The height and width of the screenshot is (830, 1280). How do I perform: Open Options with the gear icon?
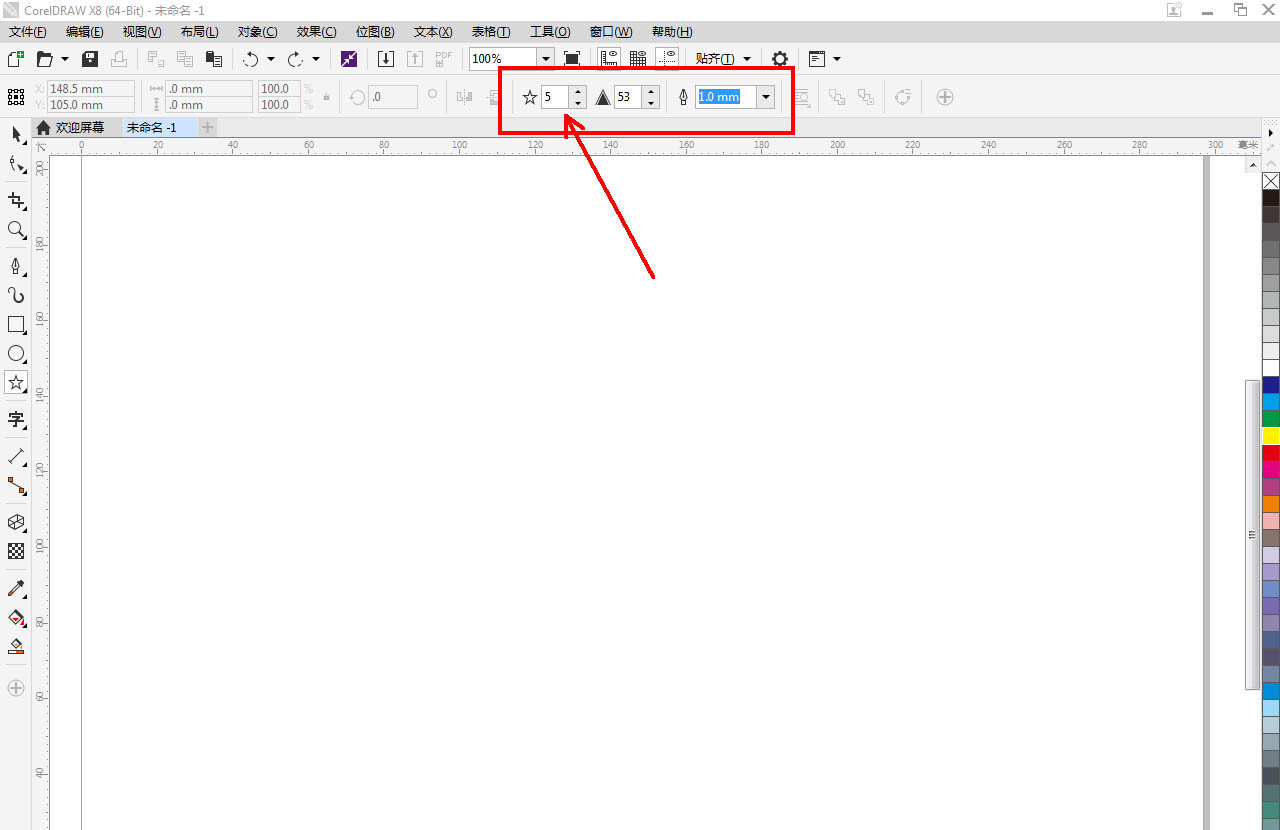click(780, 59)
